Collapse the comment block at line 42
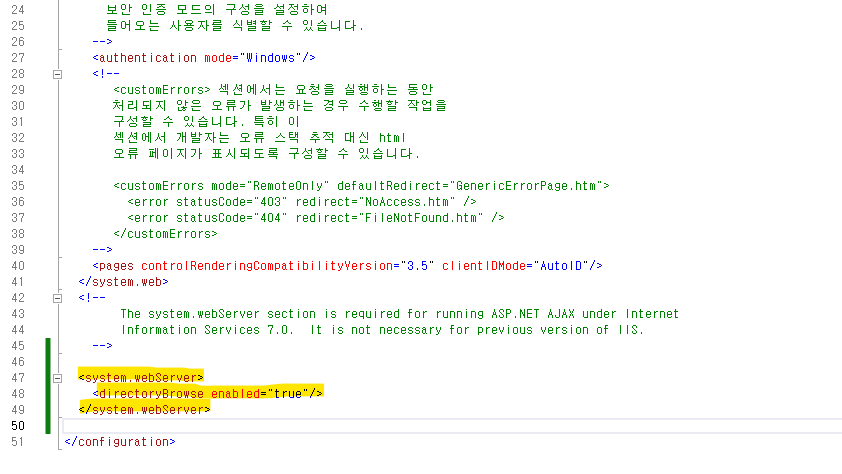 click(57, 298)
